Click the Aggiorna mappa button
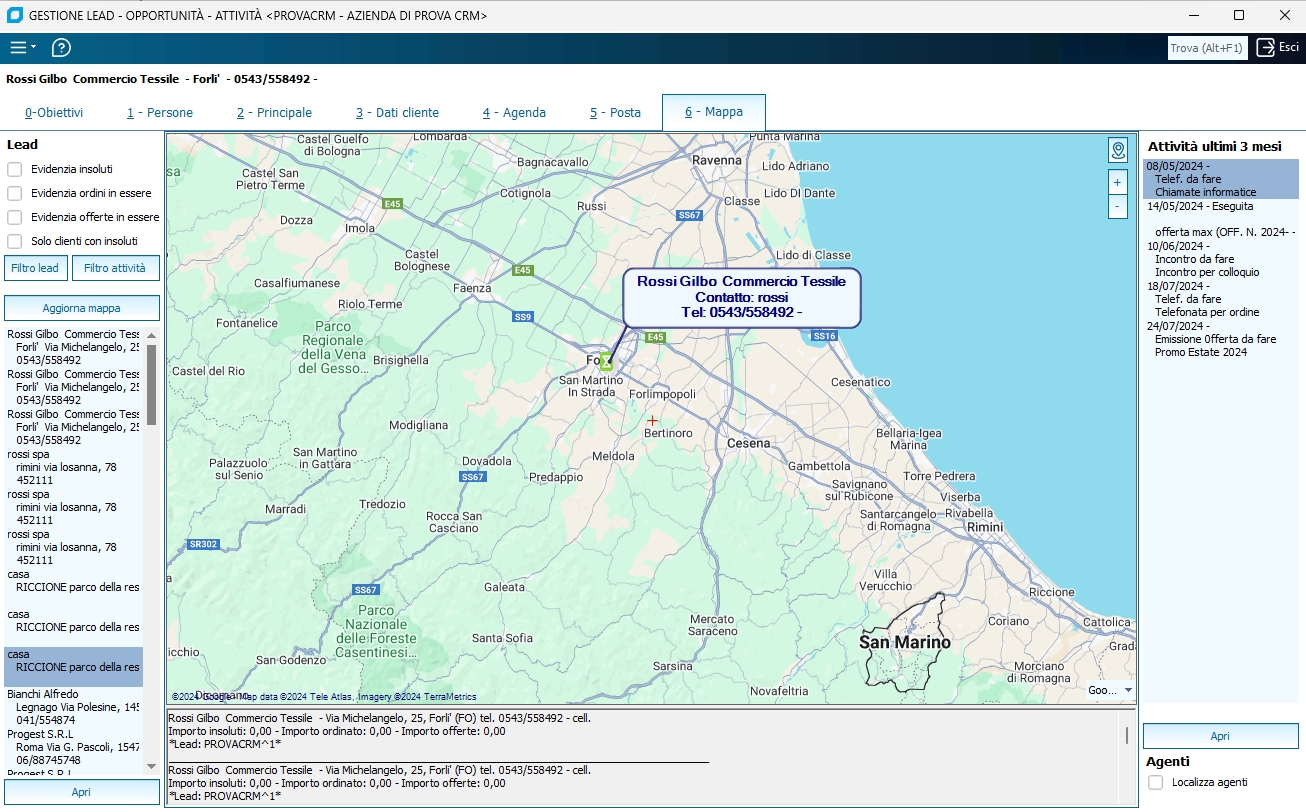The width and height of the screenshot is (1306, 812). 82,308
